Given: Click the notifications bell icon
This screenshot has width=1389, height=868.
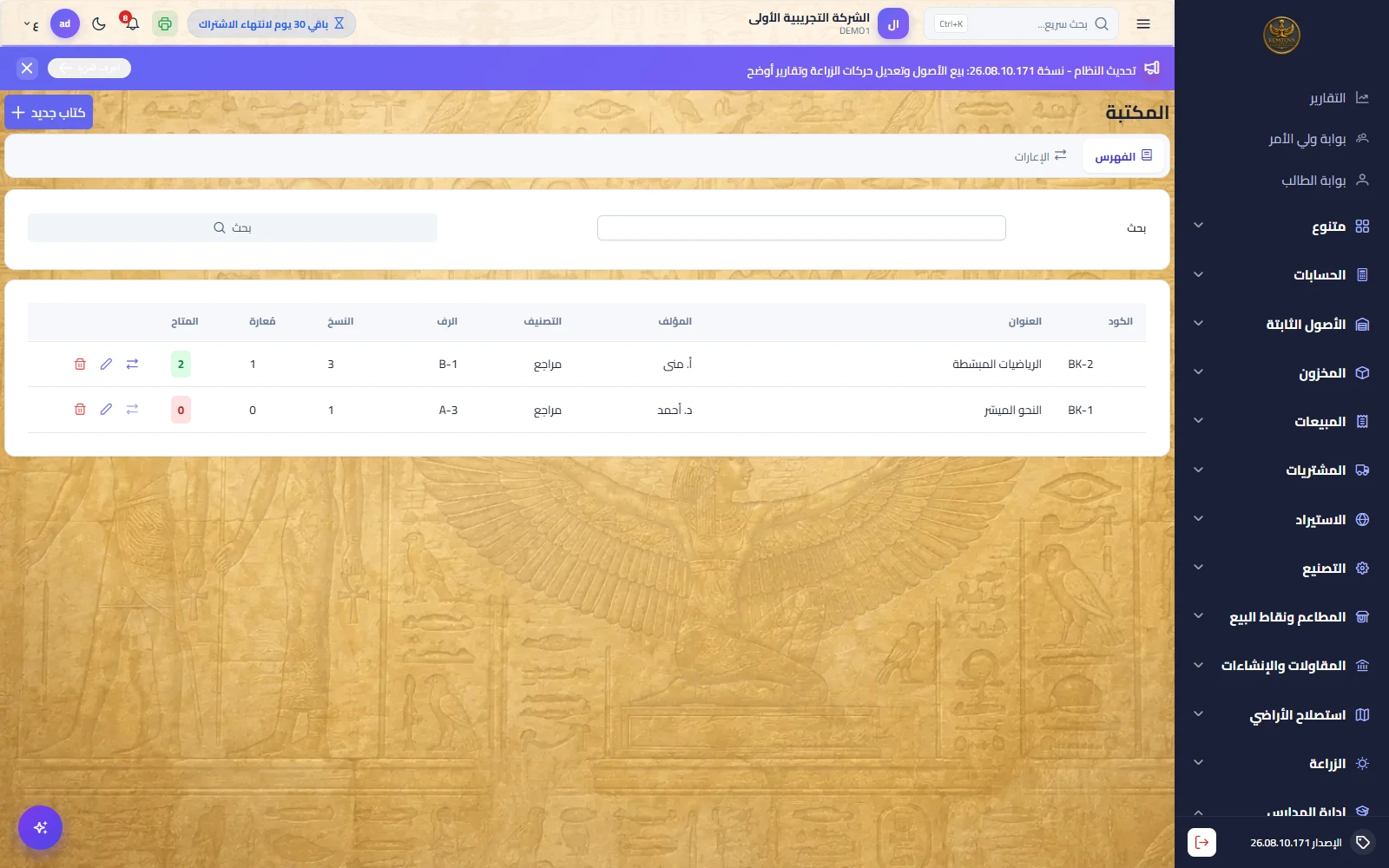Looking at the screenshot, I should [132, 23].
